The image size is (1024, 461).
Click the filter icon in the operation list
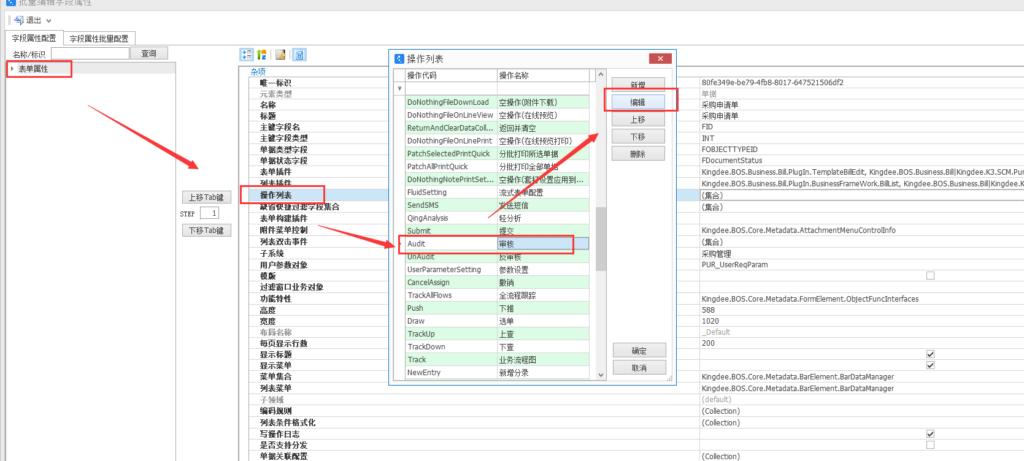coord(401,89)
